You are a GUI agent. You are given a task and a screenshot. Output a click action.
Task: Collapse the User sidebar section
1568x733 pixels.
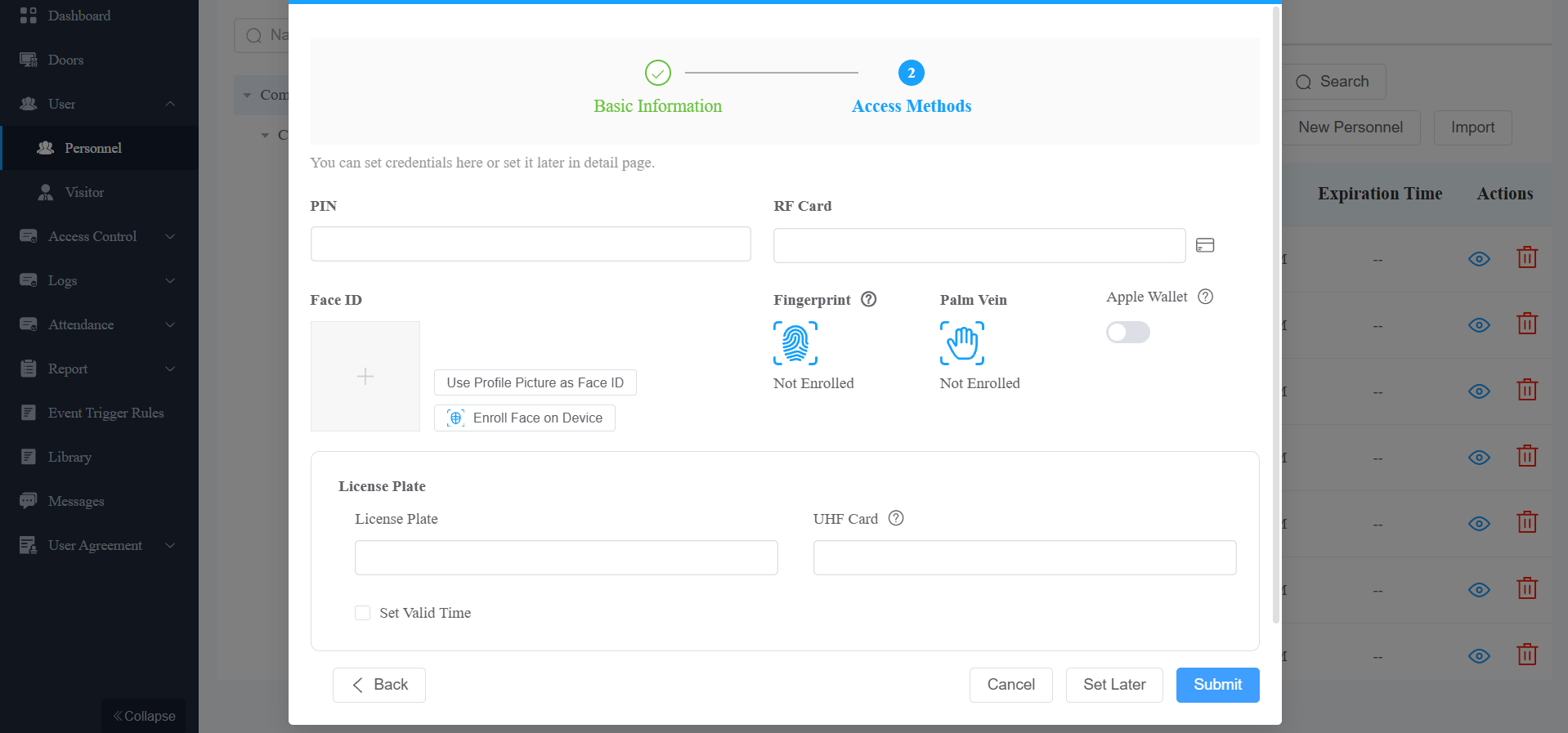tap(99, 104)
